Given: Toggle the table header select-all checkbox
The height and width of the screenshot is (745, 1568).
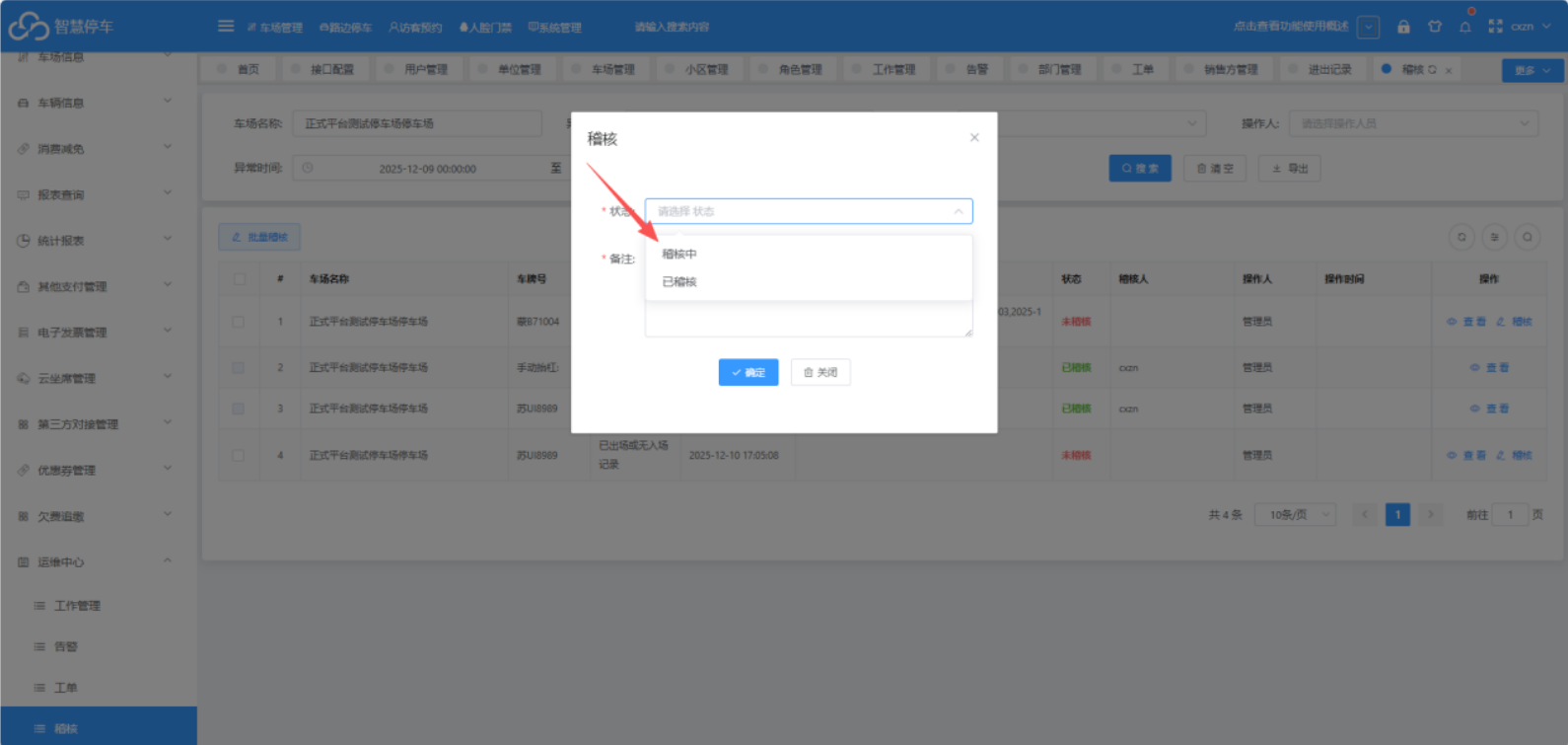Looking at the screenshot, I should point(240,279).
